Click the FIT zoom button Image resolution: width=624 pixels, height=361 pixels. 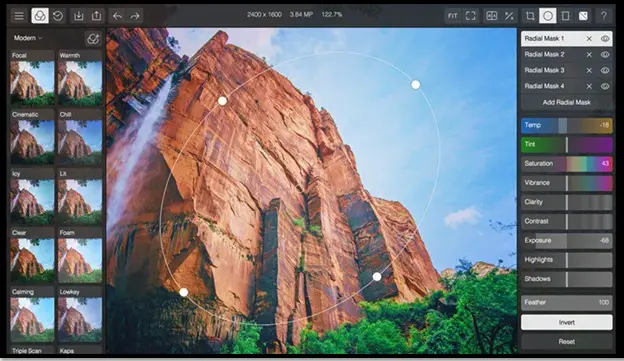click(453, 16)
